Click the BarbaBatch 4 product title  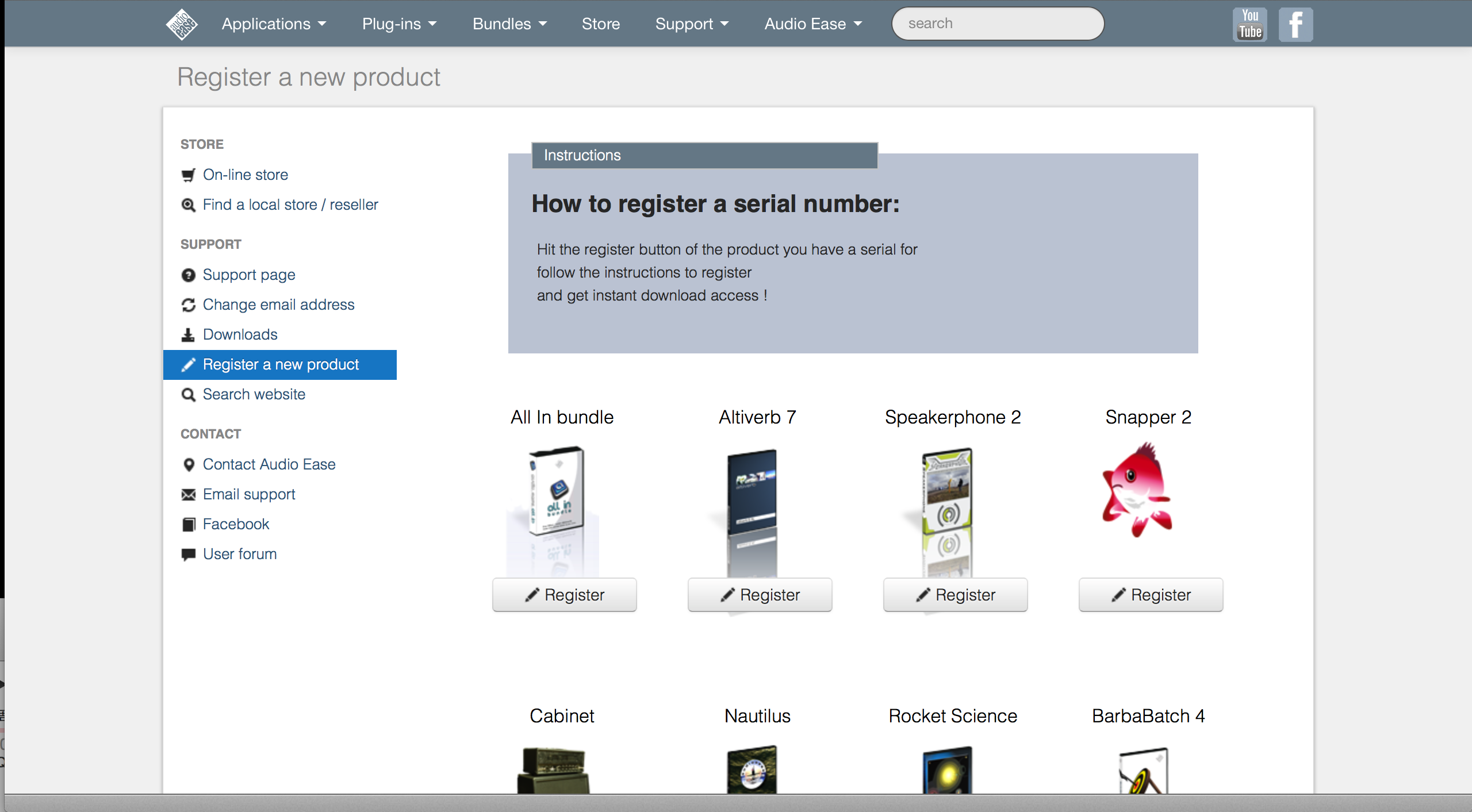click(x=1148, y=716)
